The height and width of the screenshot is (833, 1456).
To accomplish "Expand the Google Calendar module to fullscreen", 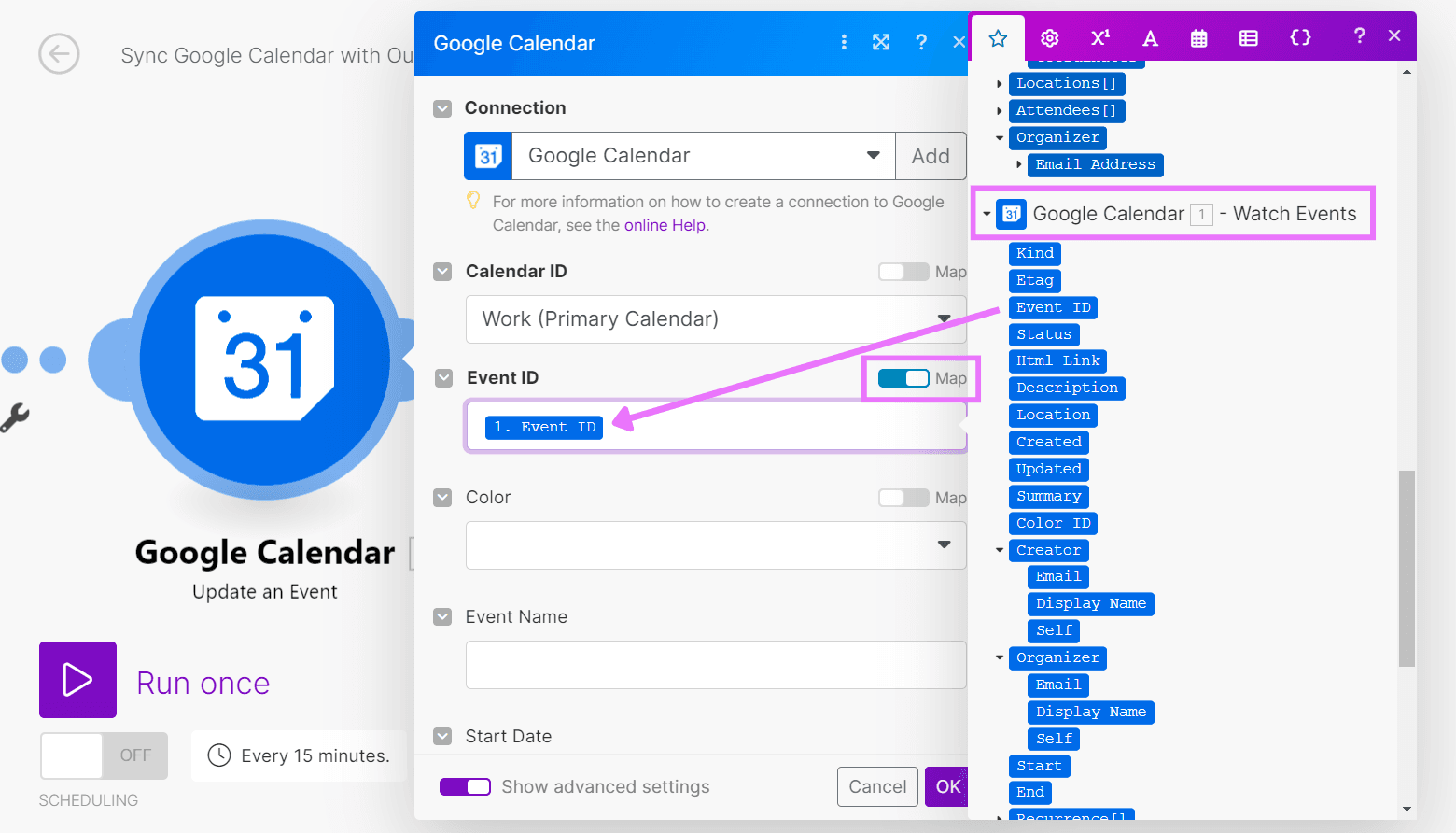I will [x=880, y=42].
